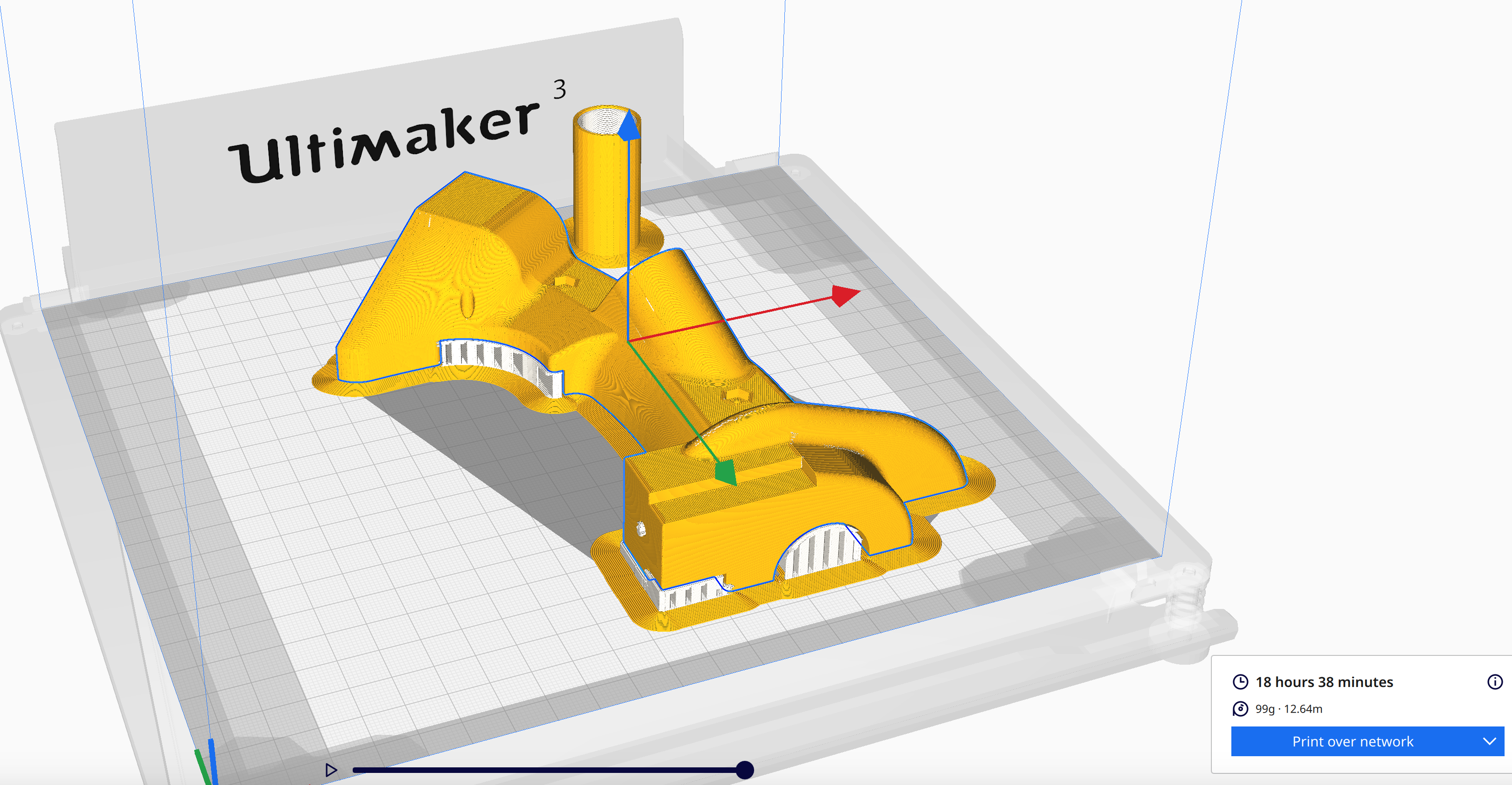This screenshot has width=1512, height=785.
Task: Click the Print over network button
Action: tap(1352, 742)
